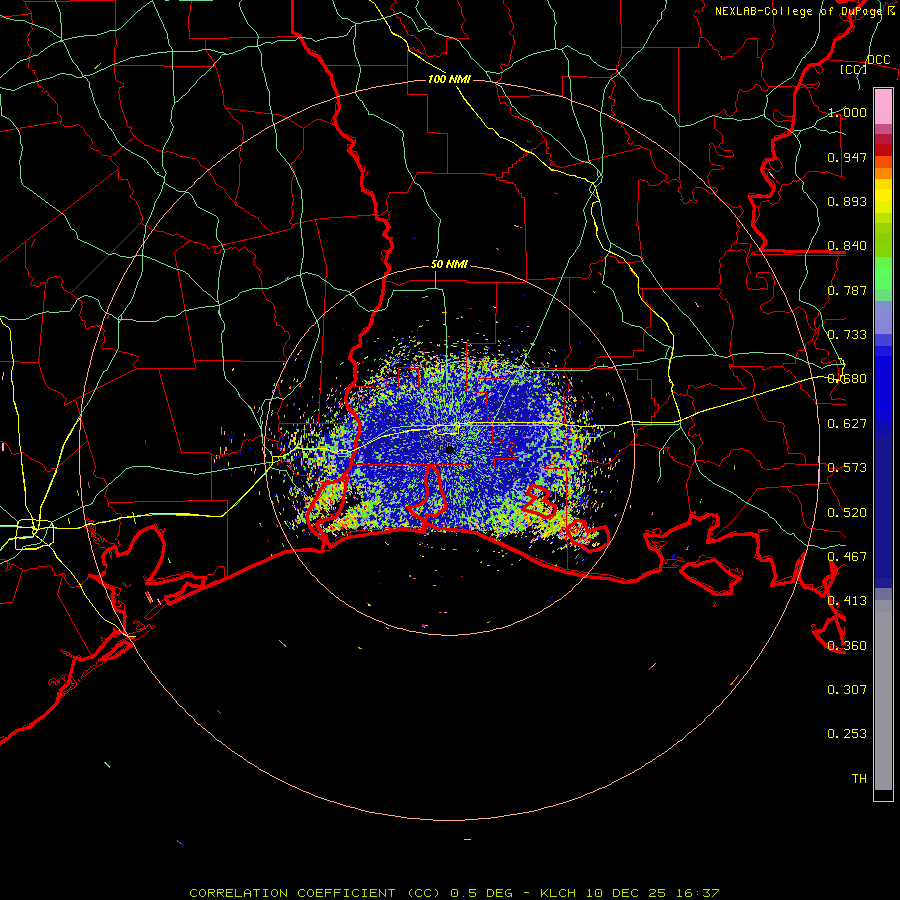Select the 0.467 legend value
The height and width of the screenshot is (900, 900).
click(x=847, y=557)
